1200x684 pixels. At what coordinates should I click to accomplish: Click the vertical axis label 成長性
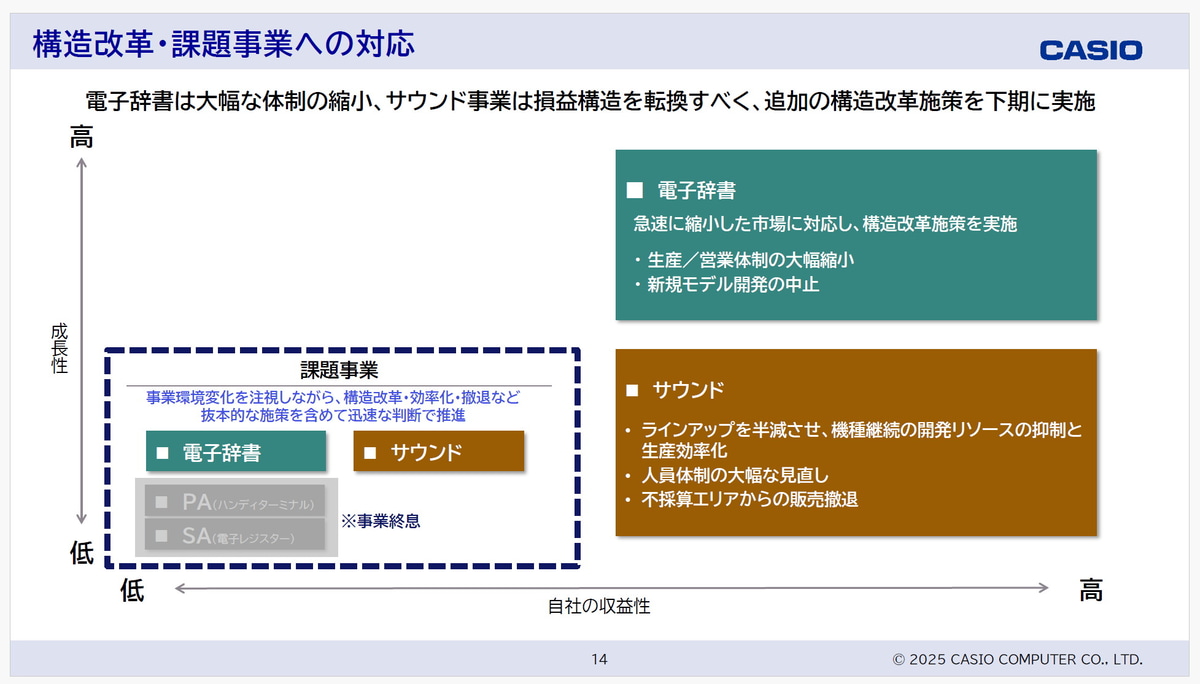coord(60,349)
